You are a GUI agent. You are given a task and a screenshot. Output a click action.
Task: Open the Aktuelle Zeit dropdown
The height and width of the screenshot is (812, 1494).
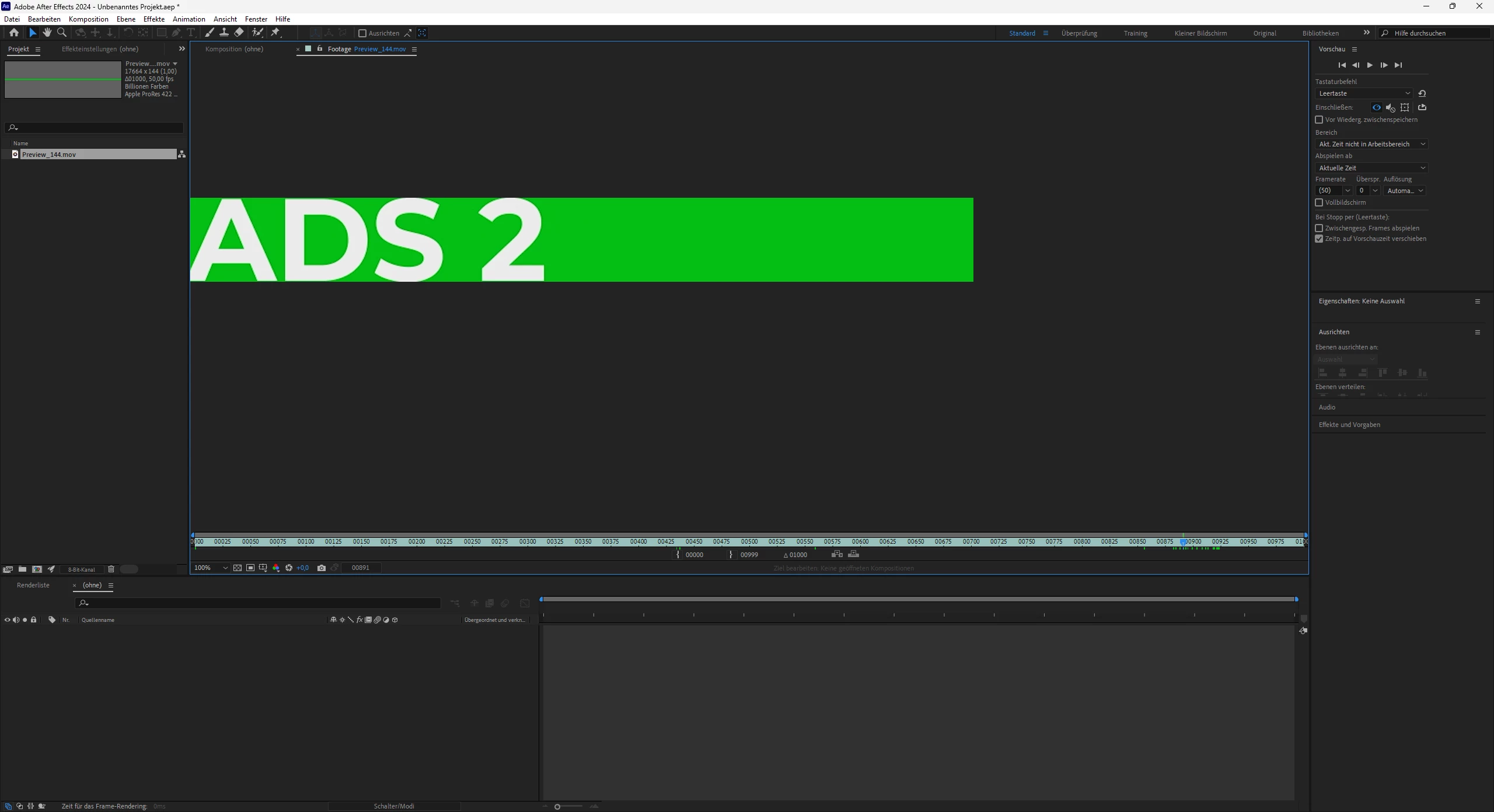tap(1371, 168)
